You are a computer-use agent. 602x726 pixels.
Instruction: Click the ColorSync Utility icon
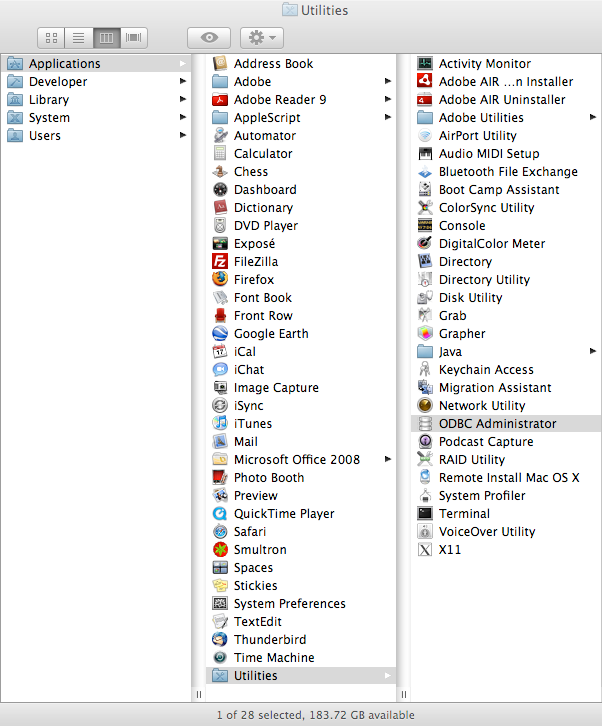[425, 207]
